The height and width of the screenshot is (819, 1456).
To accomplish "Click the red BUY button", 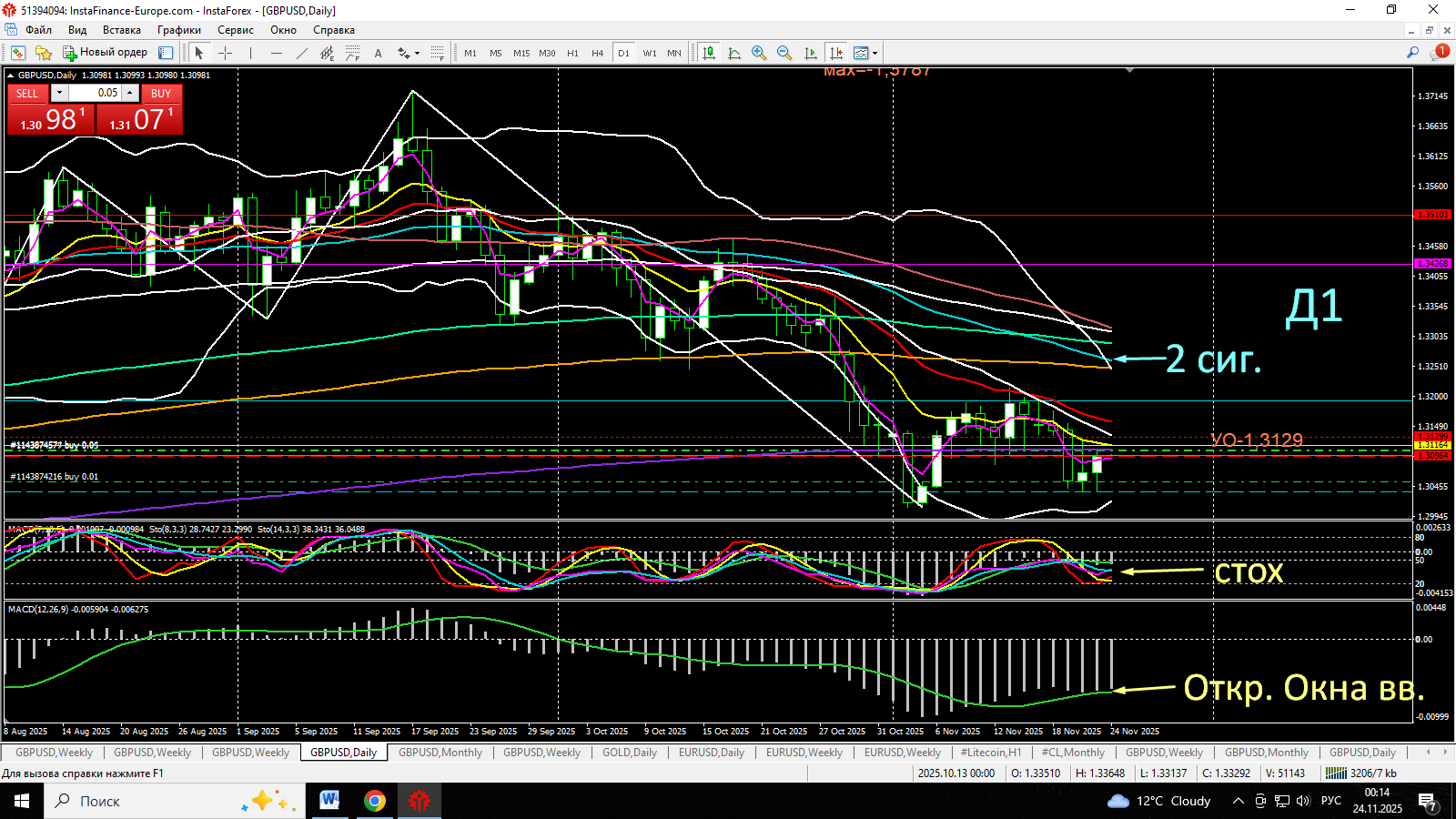I will coord(161,93).
